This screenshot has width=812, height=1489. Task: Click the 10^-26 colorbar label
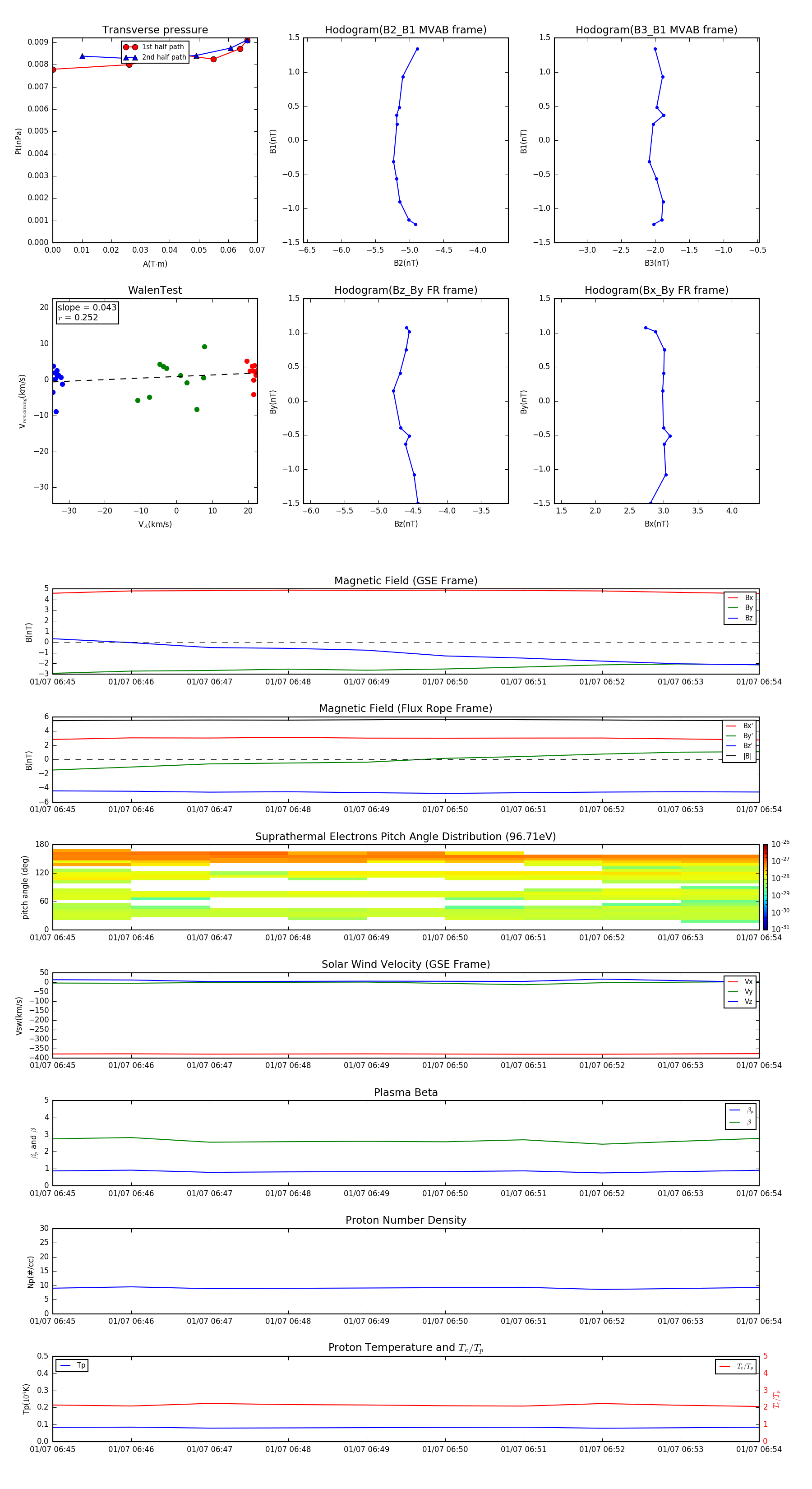coord(780,844)
